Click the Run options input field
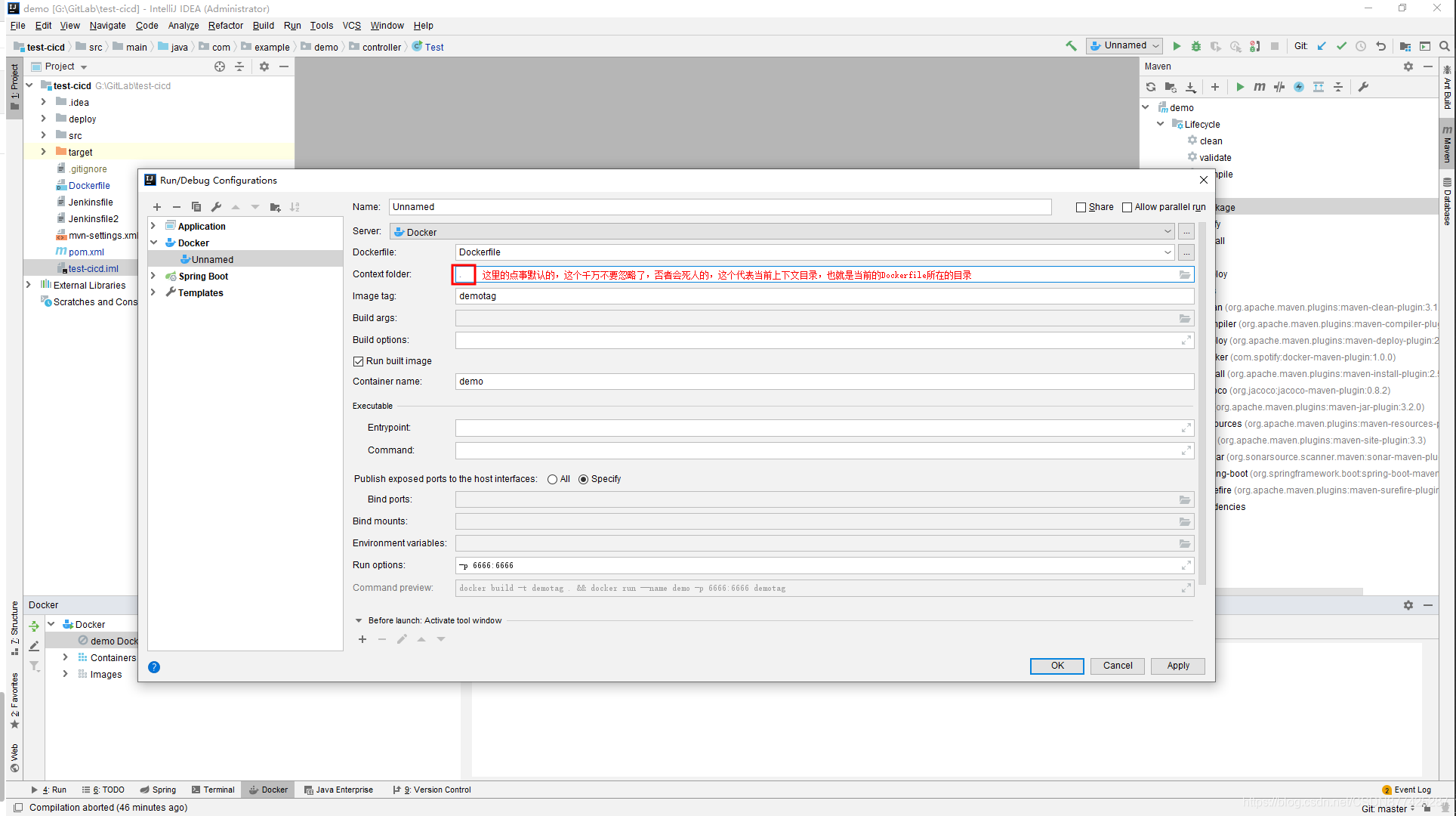This screenshot has height=816, width=1456. [822, 565]
